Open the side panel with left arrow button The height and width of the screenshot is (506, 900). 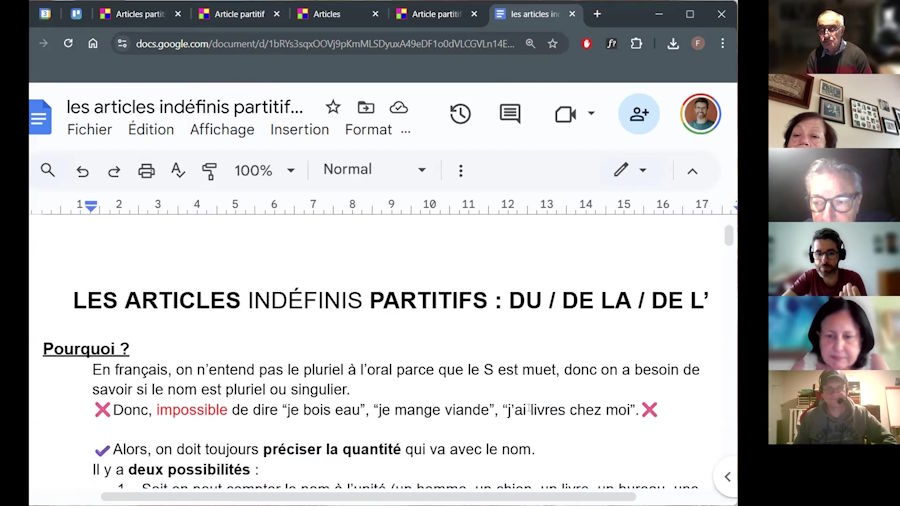727,477
